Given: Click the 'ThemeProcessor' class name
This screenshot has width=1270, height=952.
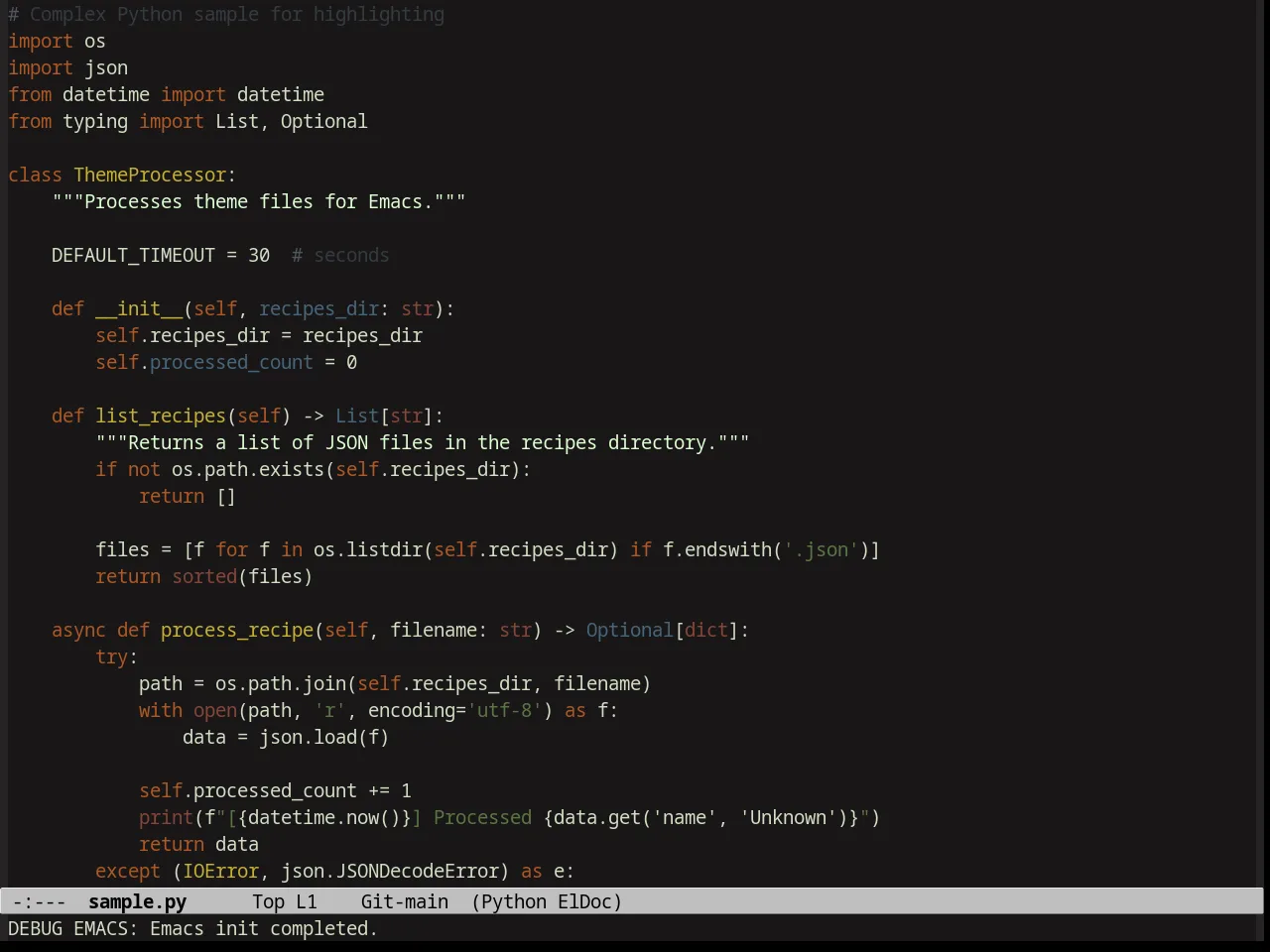Looking at the screenshot, I should click(150, 175).
